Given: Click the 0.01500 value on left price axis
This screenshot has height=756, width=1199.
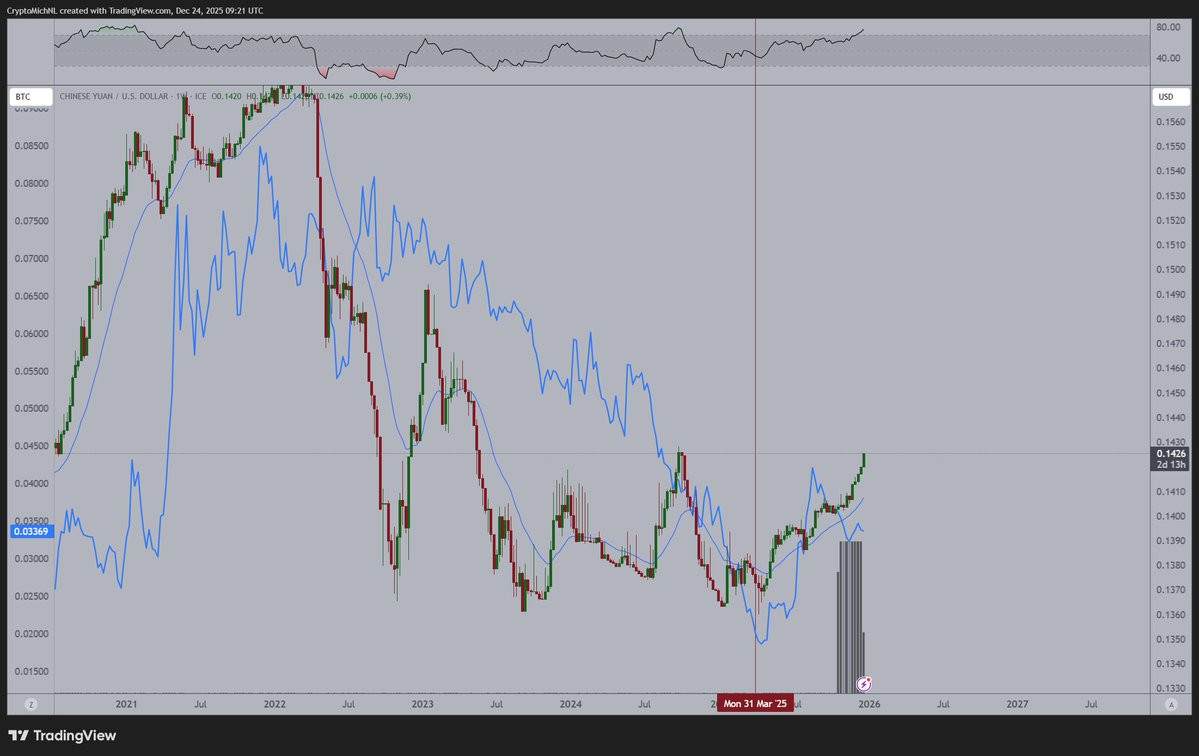Looking at the screenshot, I should coord(31,671).
